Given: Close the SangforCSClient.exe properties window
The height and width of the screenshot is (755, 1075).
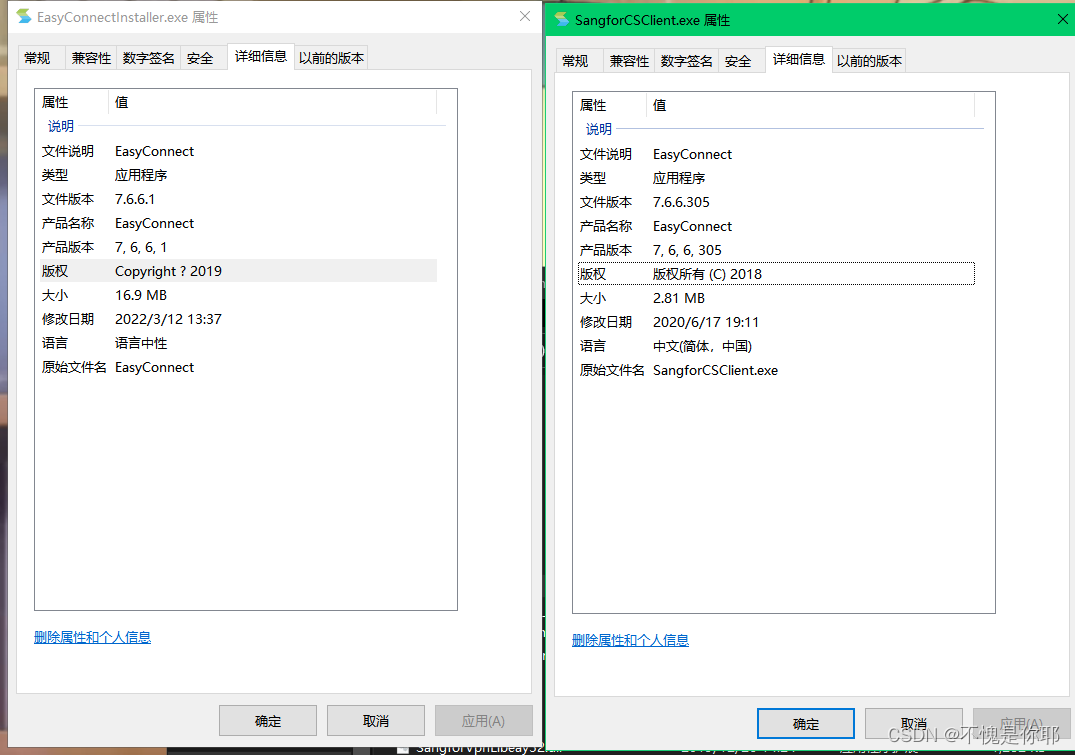Looking at the screenshot, I should (x=1062, y=19).
